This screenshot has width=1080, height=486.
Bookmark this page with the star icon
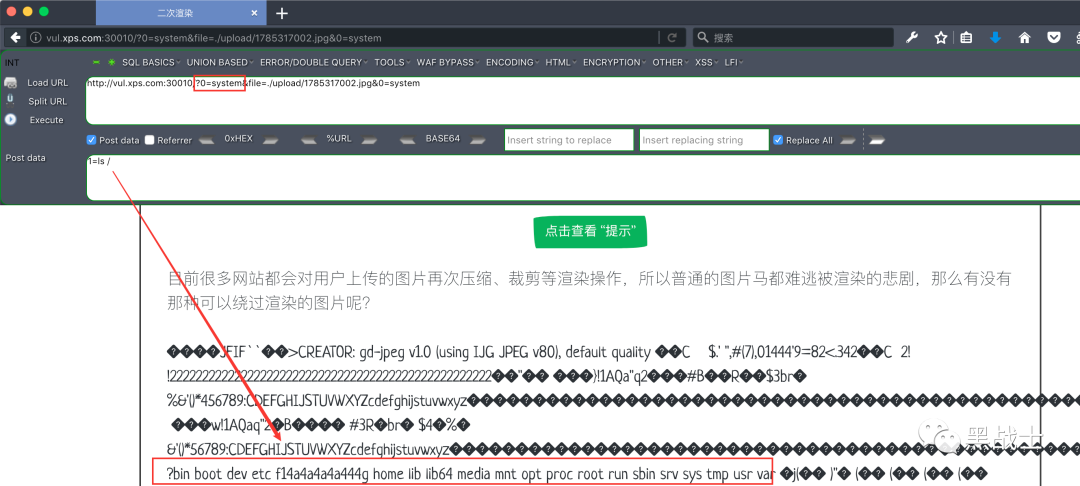(940, 37)
